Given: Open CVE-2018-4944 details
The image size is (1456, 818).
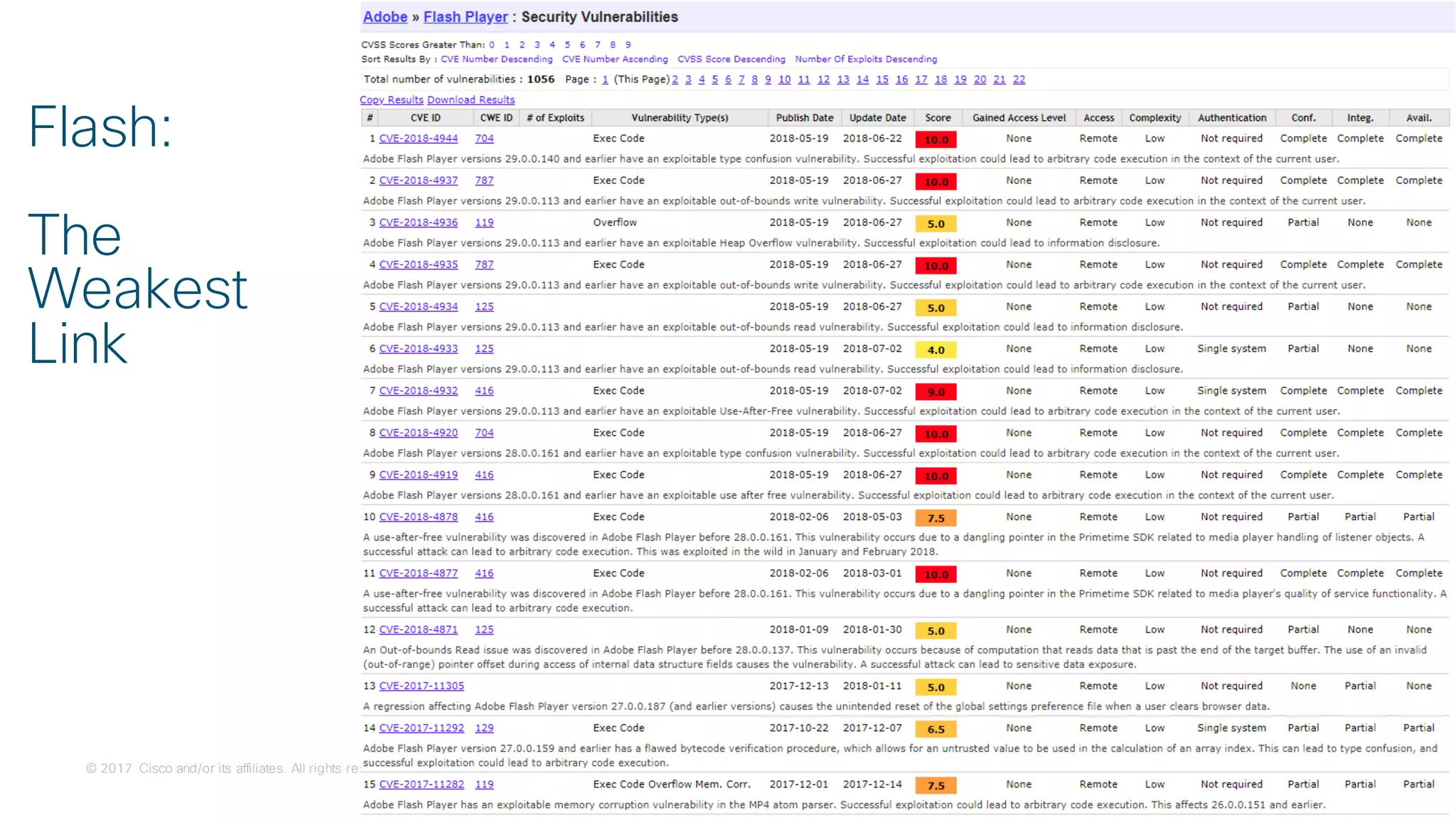Looking at the screenshot, I should click(418, 139).
